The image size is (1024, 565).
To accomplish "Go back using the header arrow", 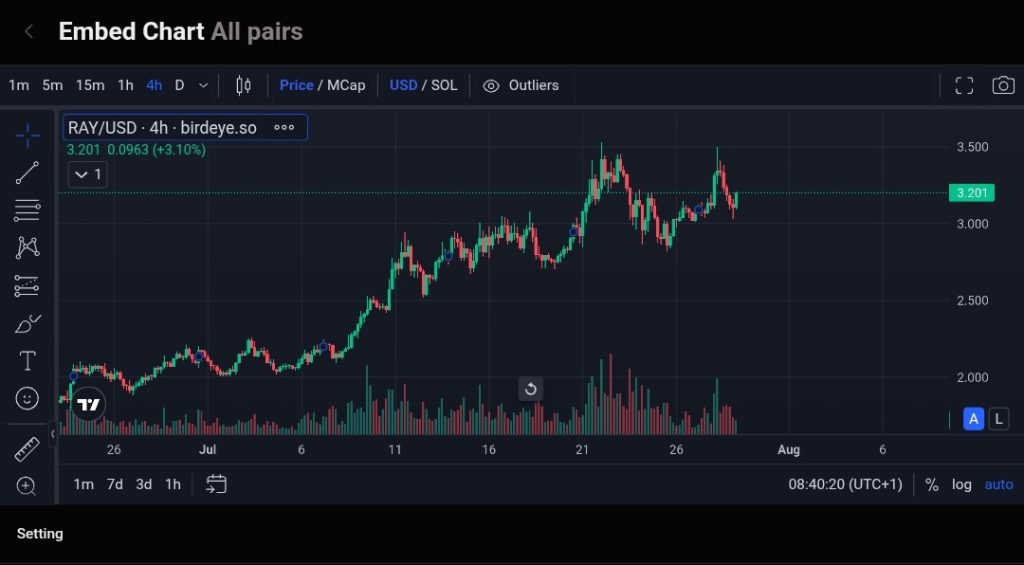I will tap(29, 31).
